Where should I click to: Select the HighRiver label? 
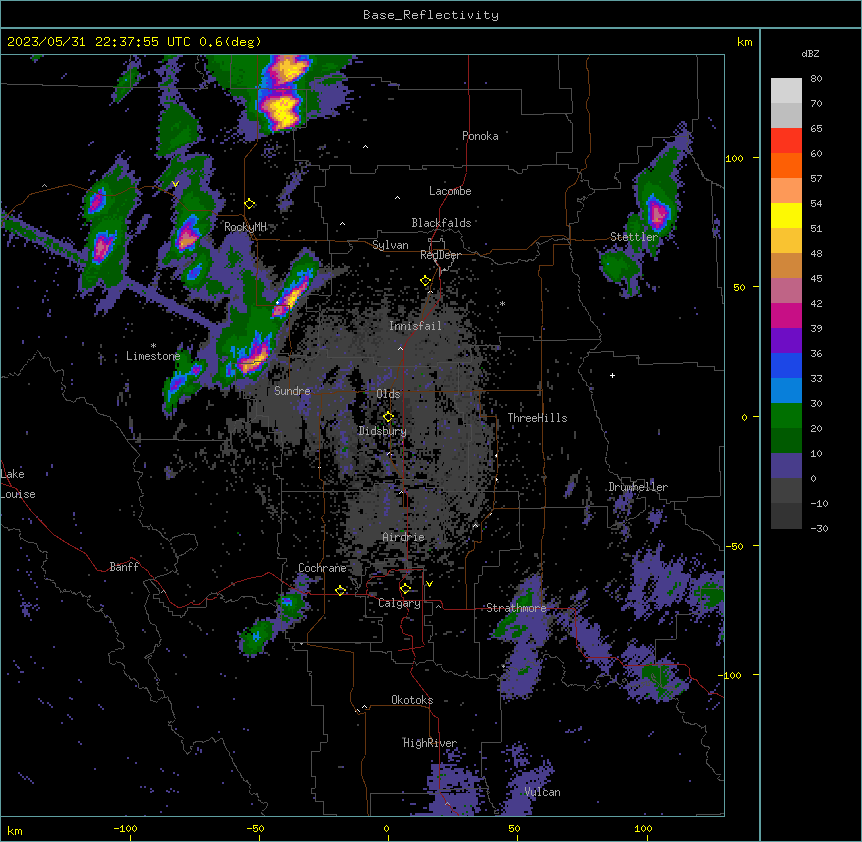[x=430, y=743]
